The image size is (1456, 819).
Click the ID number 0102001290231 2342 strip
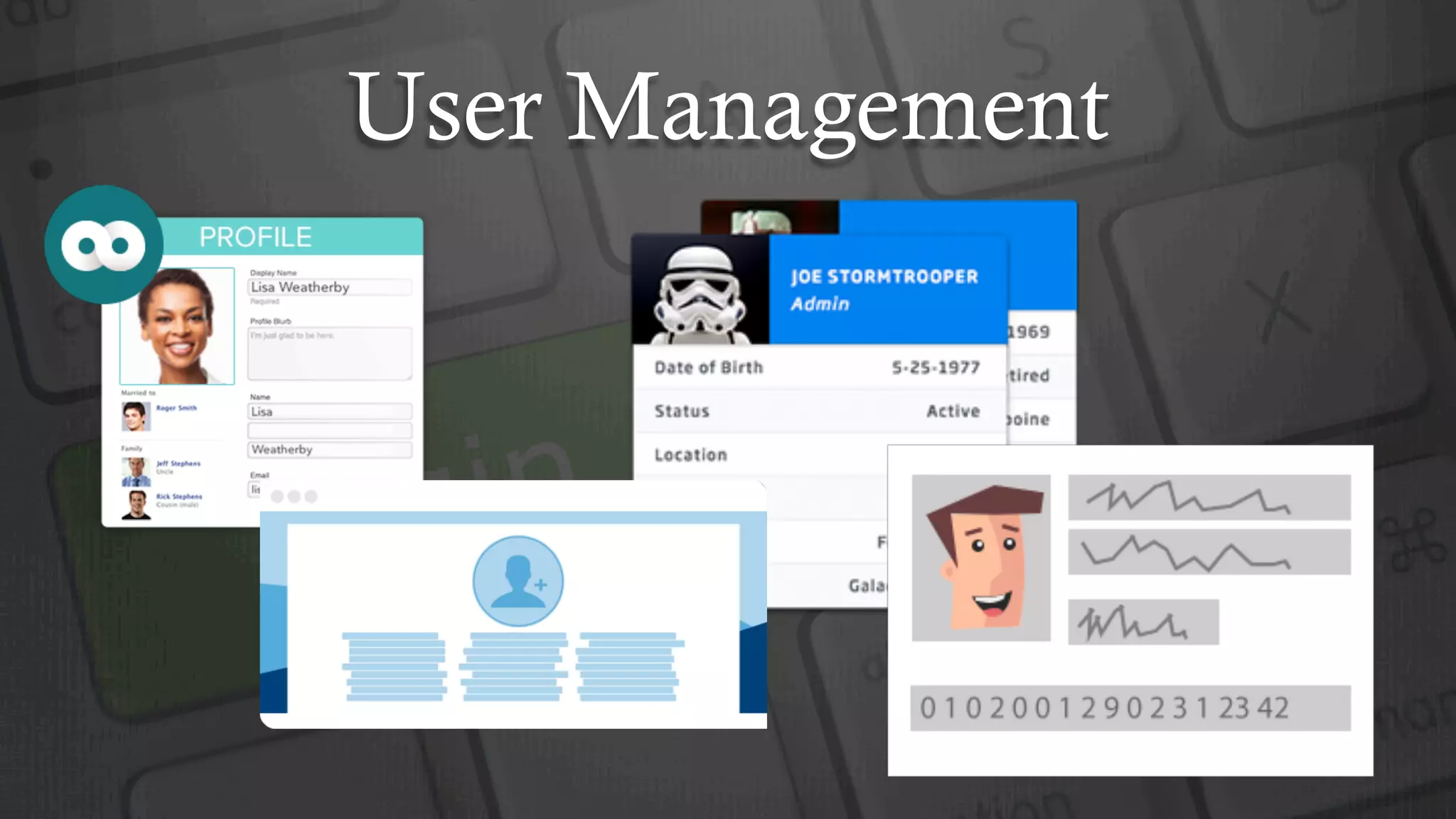point(1130,708)
